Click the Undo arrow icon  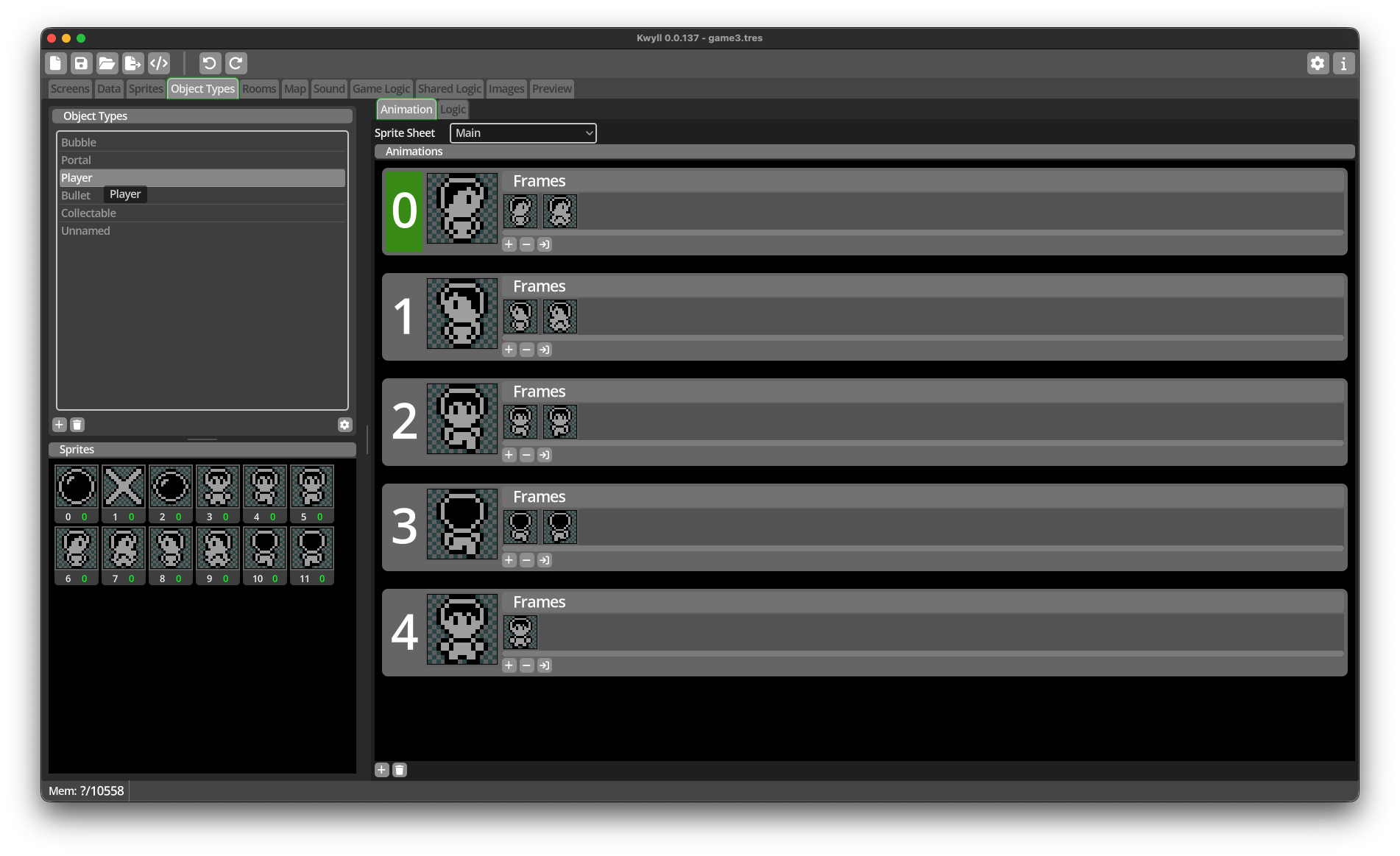[210, 63]
